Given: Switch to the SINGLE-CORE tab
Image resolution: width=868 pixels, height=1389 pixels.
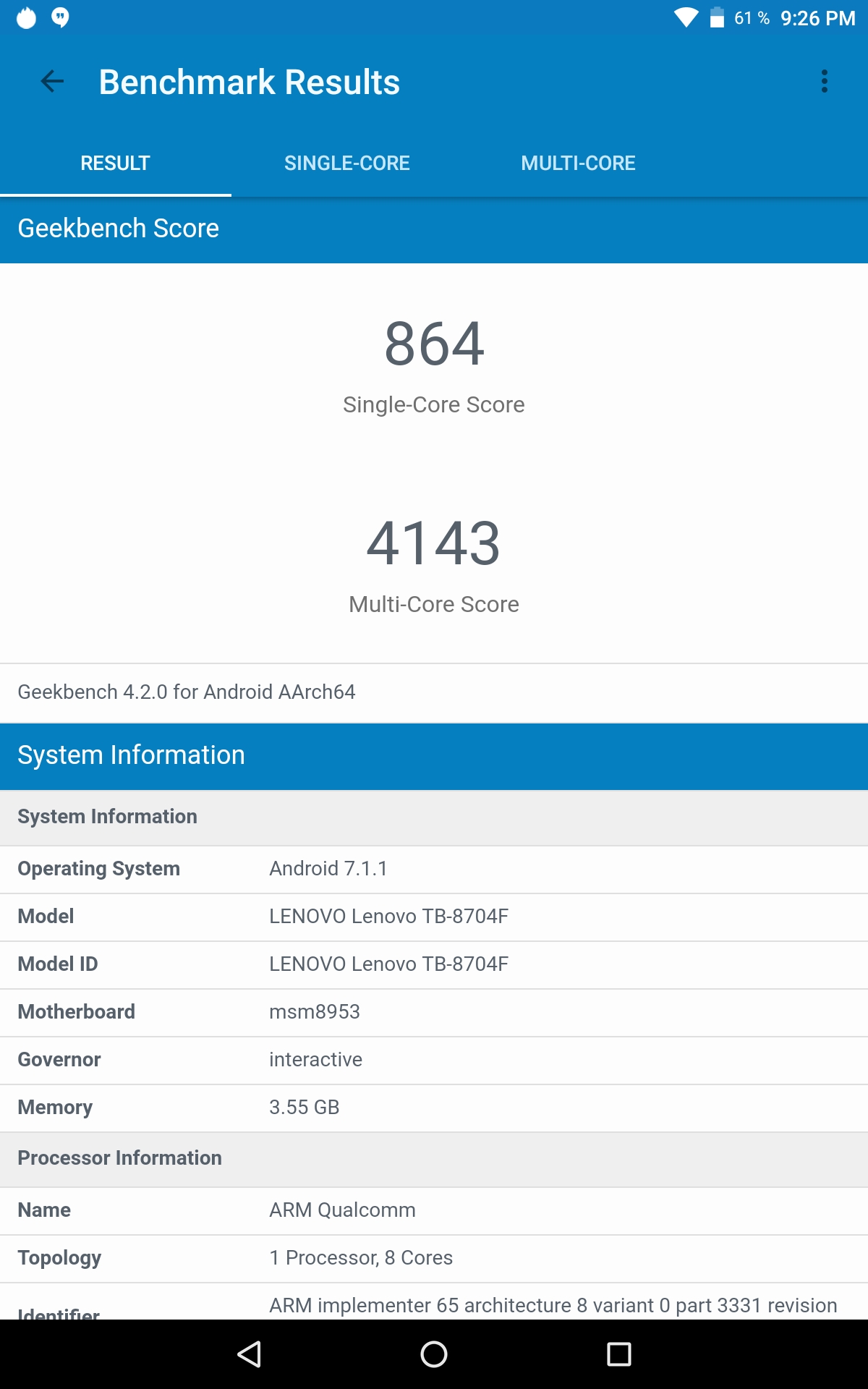Looking at the screenshot, I should pos(346,163).
